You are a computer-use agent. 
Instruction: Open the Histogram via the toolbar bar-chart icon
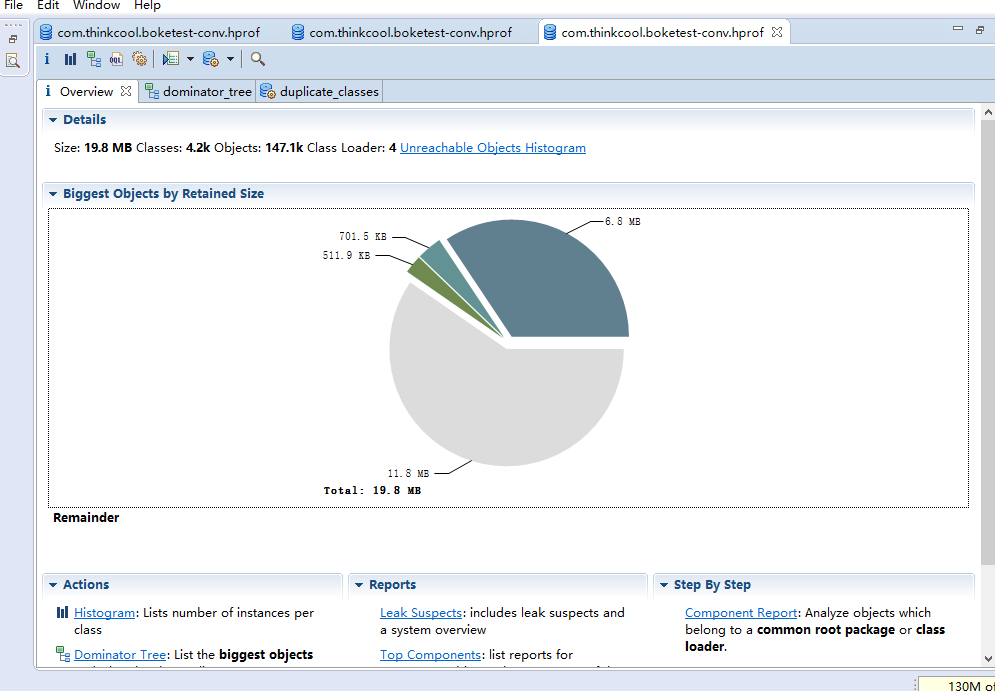[70, 59]
